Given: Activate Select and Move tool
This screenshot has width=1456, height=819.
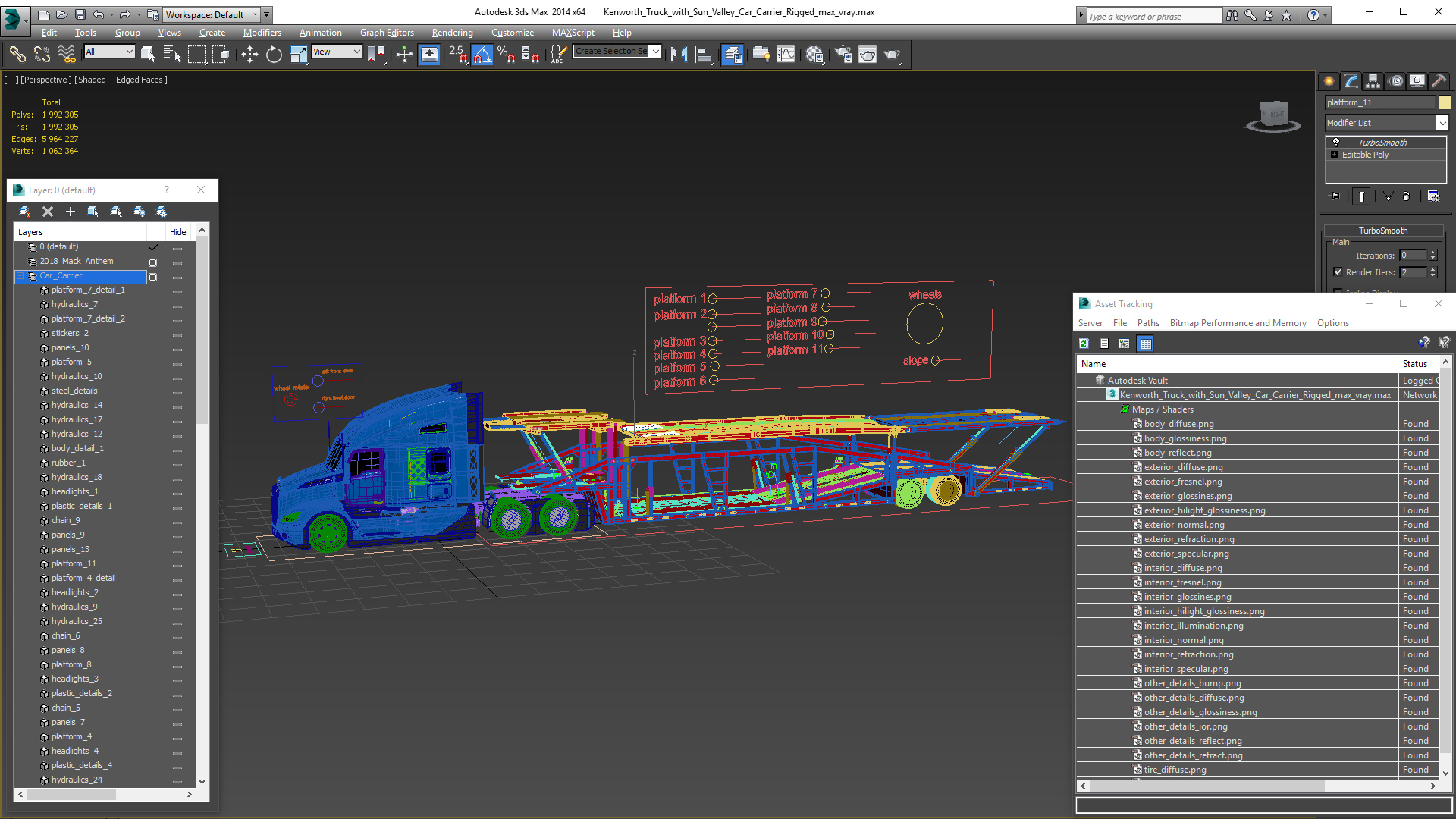Looking at the screenshot, I should click(249, 54).
